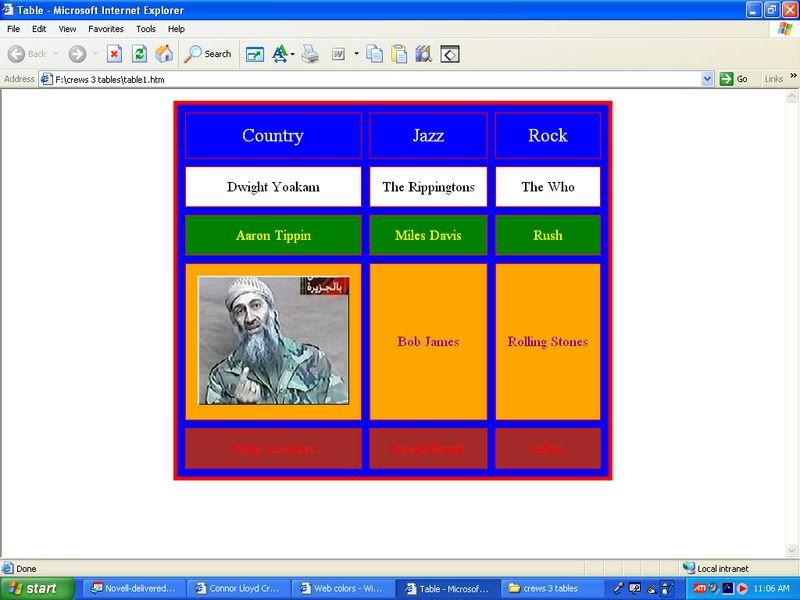This screenshot has width=800, height=600.
Task: Open the Search pane
Action: [x=208, y=54]
